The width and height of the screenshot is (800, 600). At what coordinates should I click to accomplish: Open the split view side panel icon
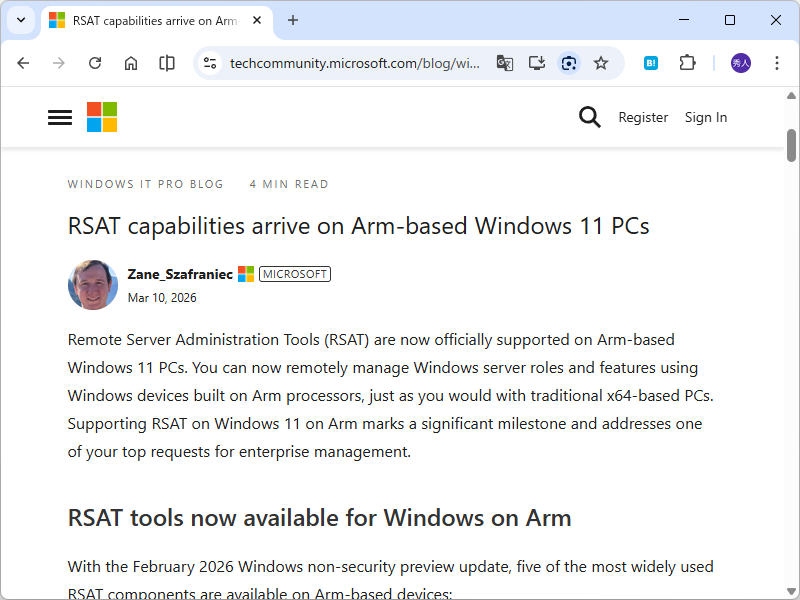(167, 63)
